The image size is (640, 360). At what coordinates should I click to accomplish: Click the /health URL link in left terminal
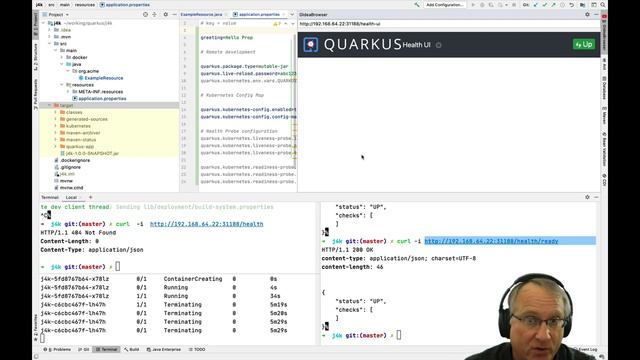[x=207, y=224]
